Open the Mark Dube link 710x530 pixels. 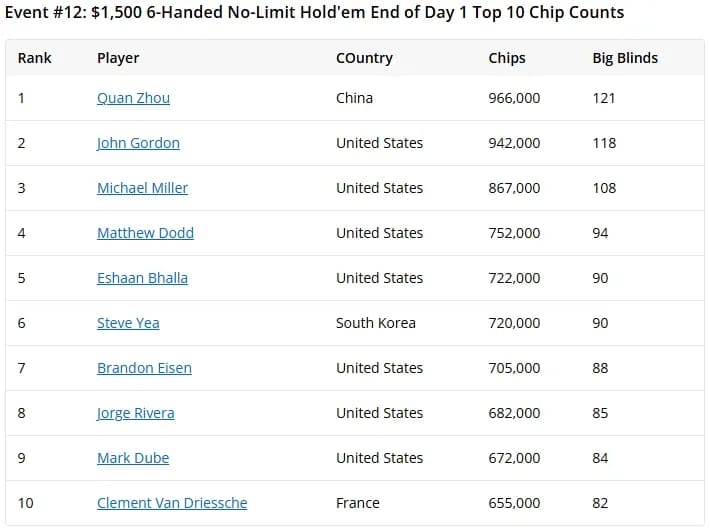(133, 458)
